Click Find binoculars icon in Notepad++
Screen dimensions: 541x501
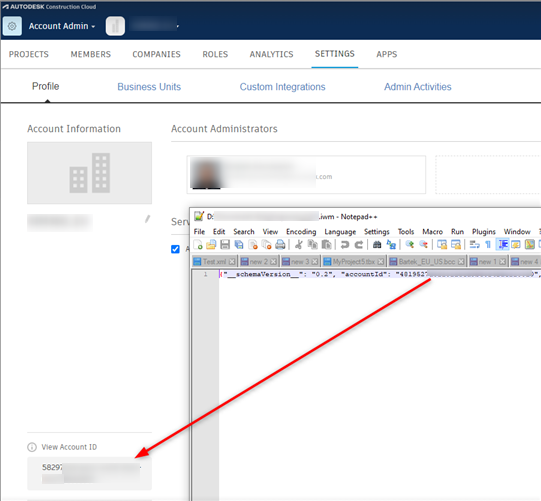pyautogui.click(x=377, y=245)
